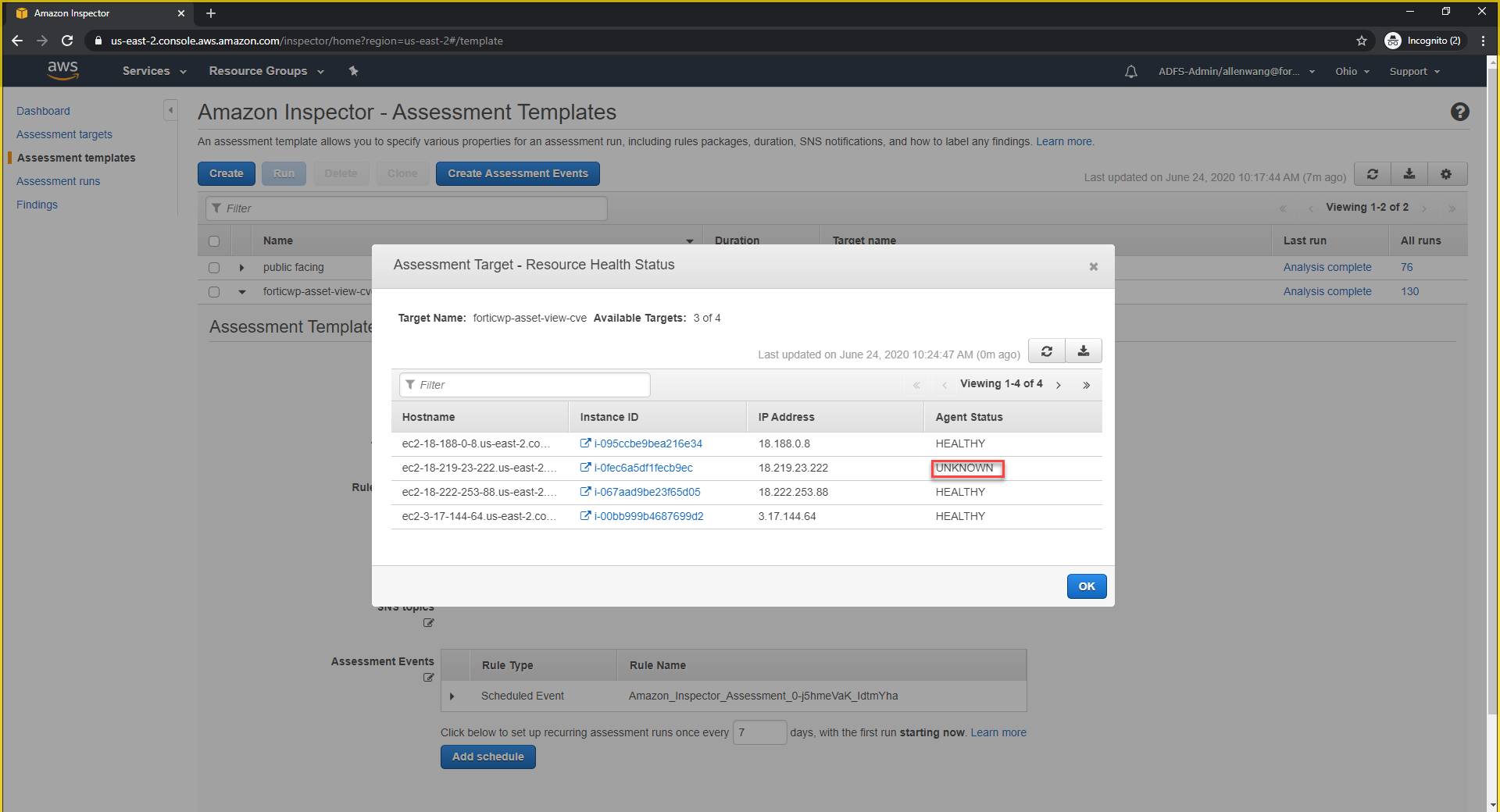This screenshot has width=1500, height=812.
Task: Open the pin shortcut icon in navbar
Action: click(x=353, y=71)
